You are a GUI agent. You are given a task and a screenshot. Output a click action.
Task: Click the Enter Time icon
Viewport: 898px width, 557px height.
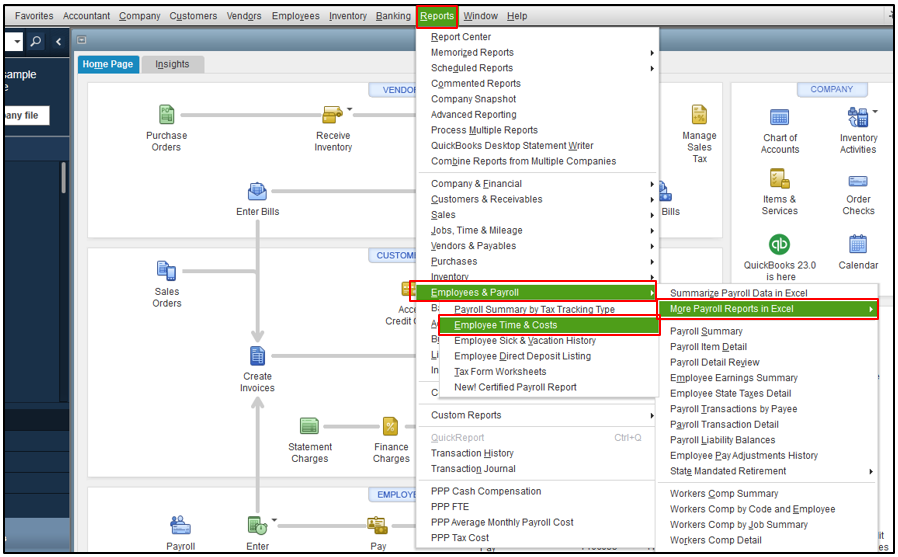tap(257, 525)
